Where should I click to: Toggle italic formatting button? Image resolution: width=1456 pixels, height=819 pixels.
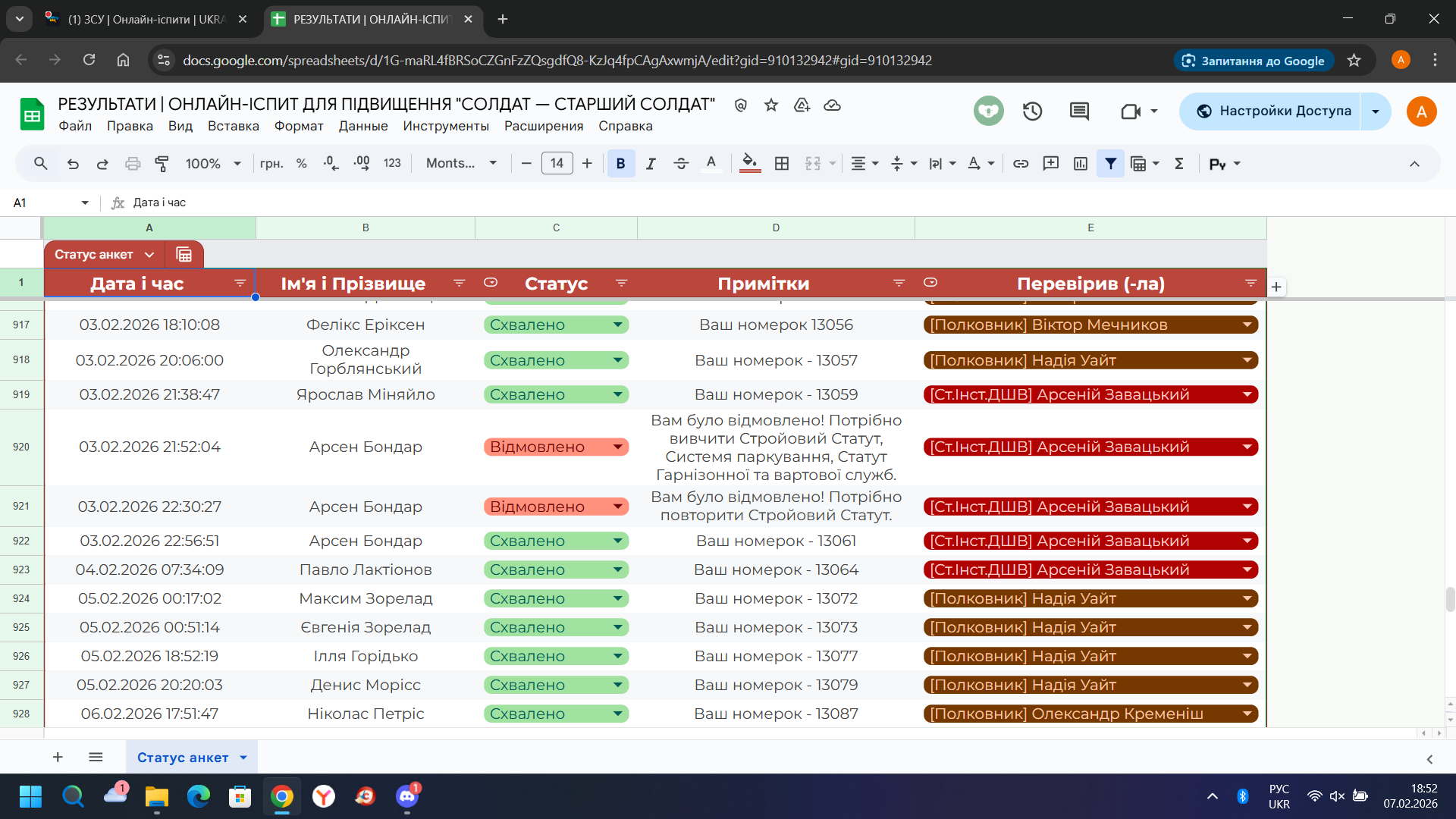point(651,163)
